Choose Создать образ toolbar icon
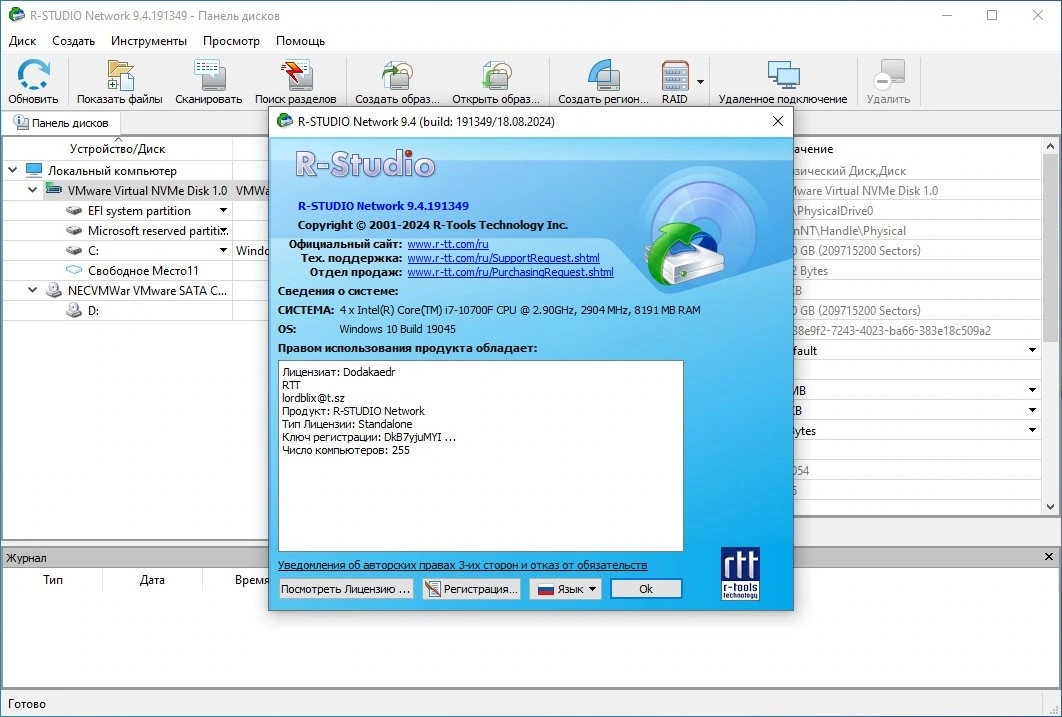The image size is (1062, 717). point(397,74)
